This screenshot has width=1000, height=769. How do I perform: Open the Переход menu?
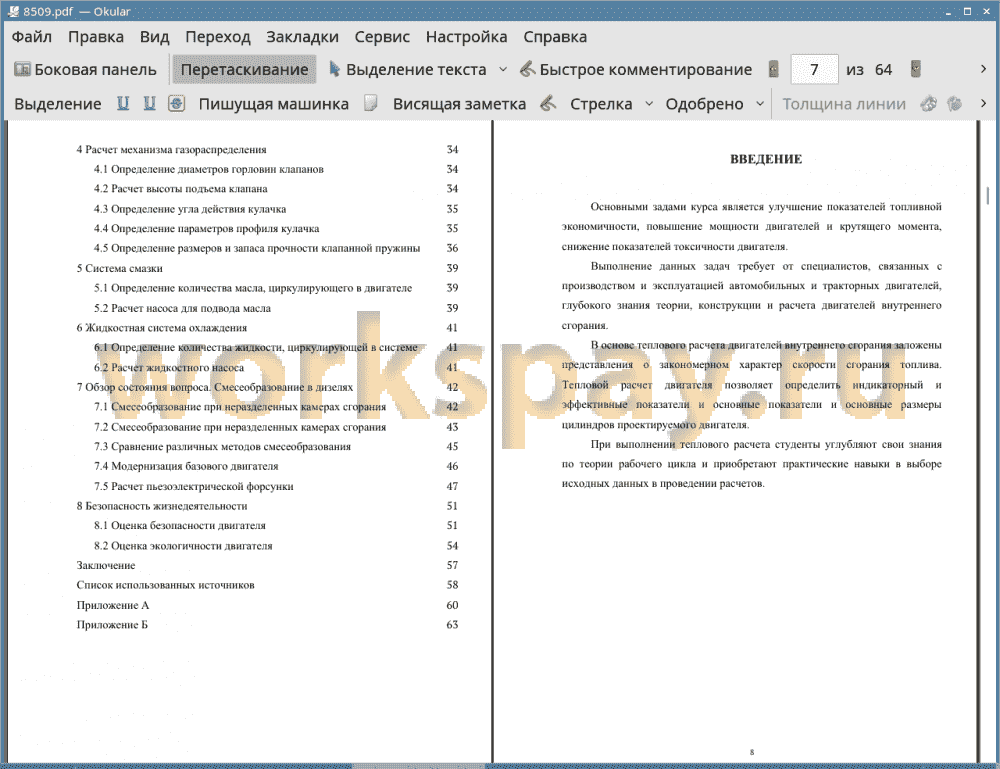pyautogui.click(x=217, y=37)
